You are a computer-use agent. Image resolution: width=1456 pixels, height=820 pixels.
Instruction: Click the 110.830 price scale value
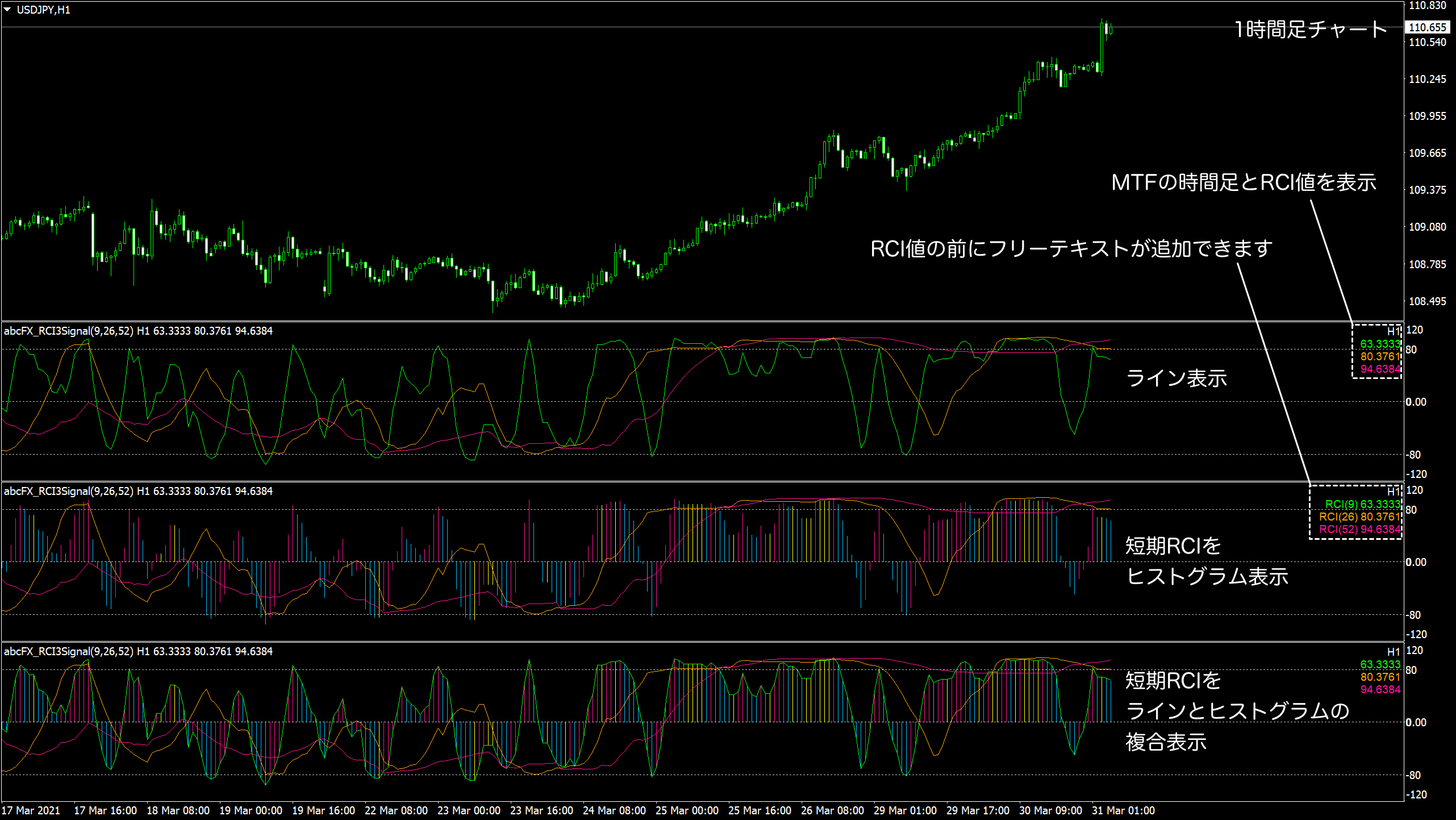click(x=1427, y=6)
